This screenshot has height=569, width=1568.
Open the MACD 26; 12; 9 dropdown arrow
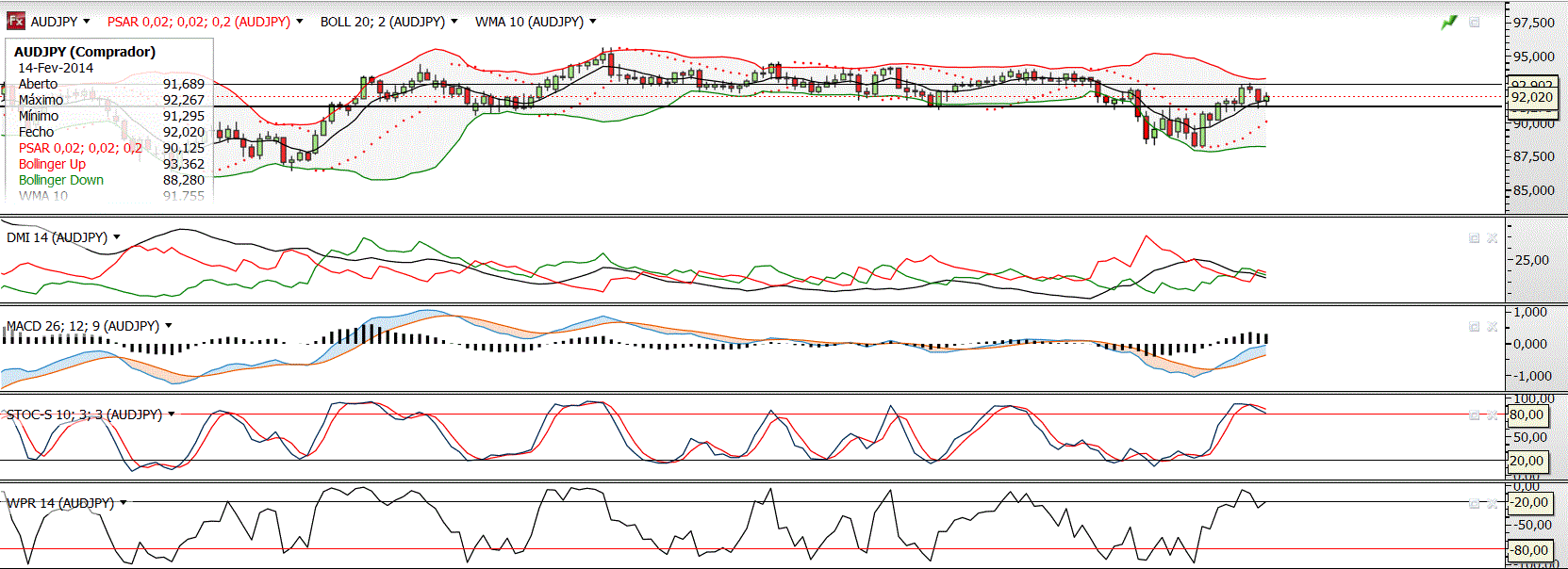click(x=169, y=326)
